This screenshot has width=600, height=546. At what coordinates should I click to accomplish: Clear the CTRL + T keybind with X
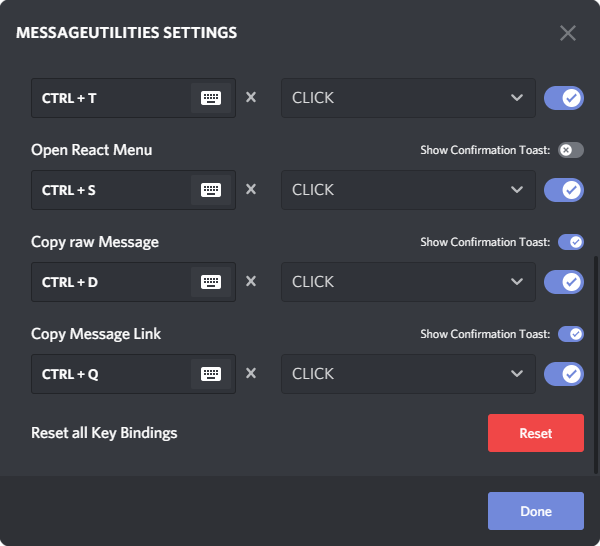point(251,97)
